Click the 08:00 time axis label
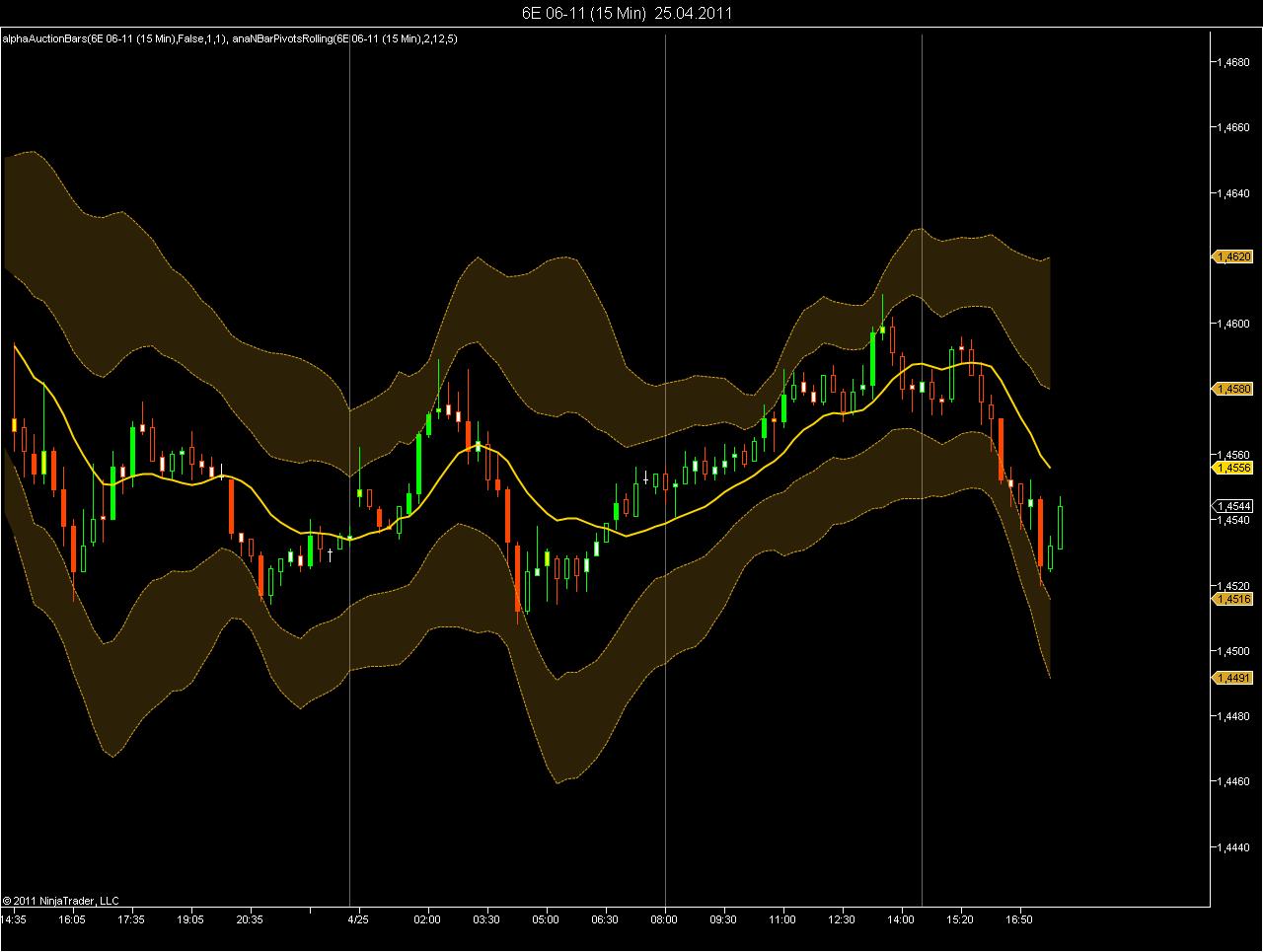This screenshot has width=1263, height=952. 664,919
